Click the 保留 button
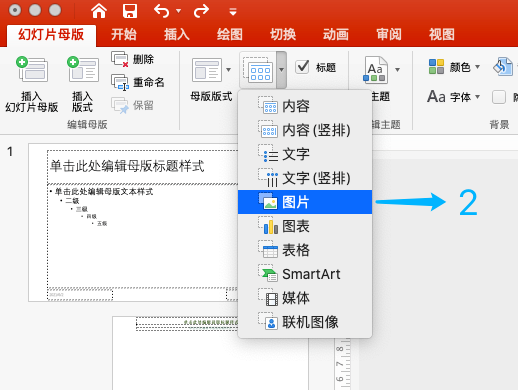This screenshot has height=390, width=518. click(132, 105)
